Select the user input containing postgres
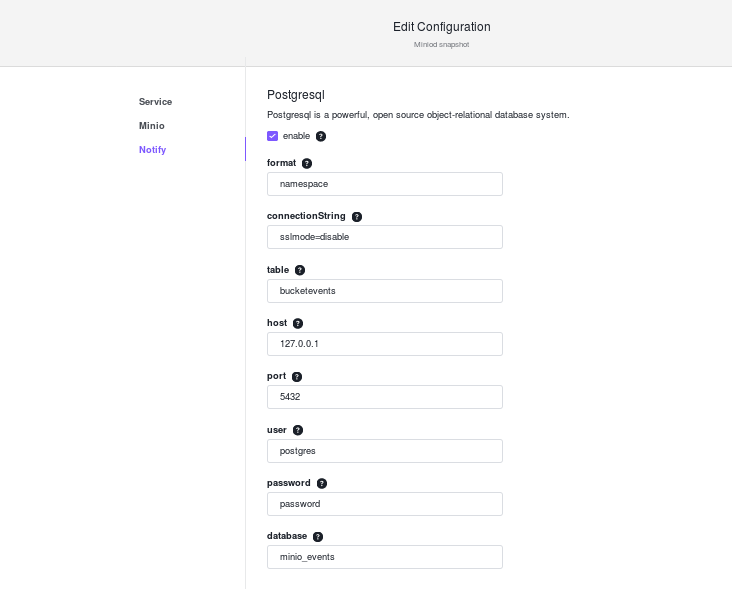Viewport: 732px width, 589px height. [x=385, y=451]
